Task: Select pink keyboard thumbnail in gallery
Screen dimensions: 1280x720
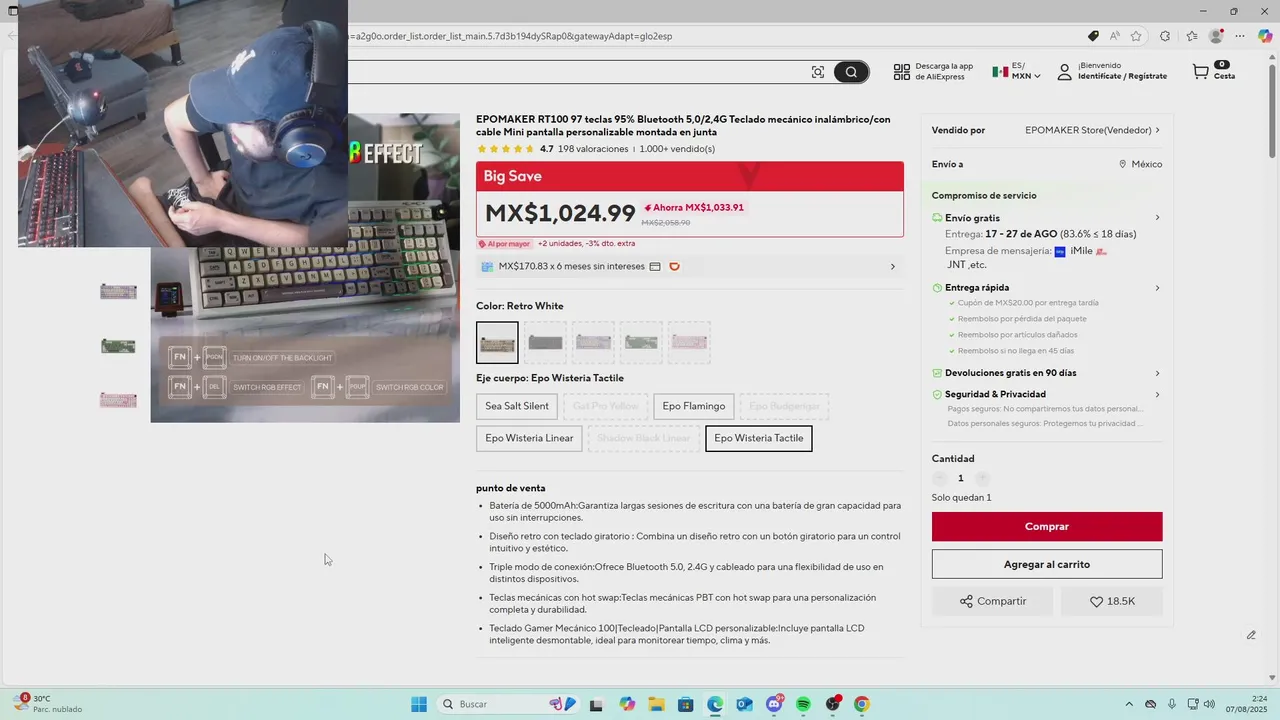Action: pyautogui.click(x=118, y=400)
